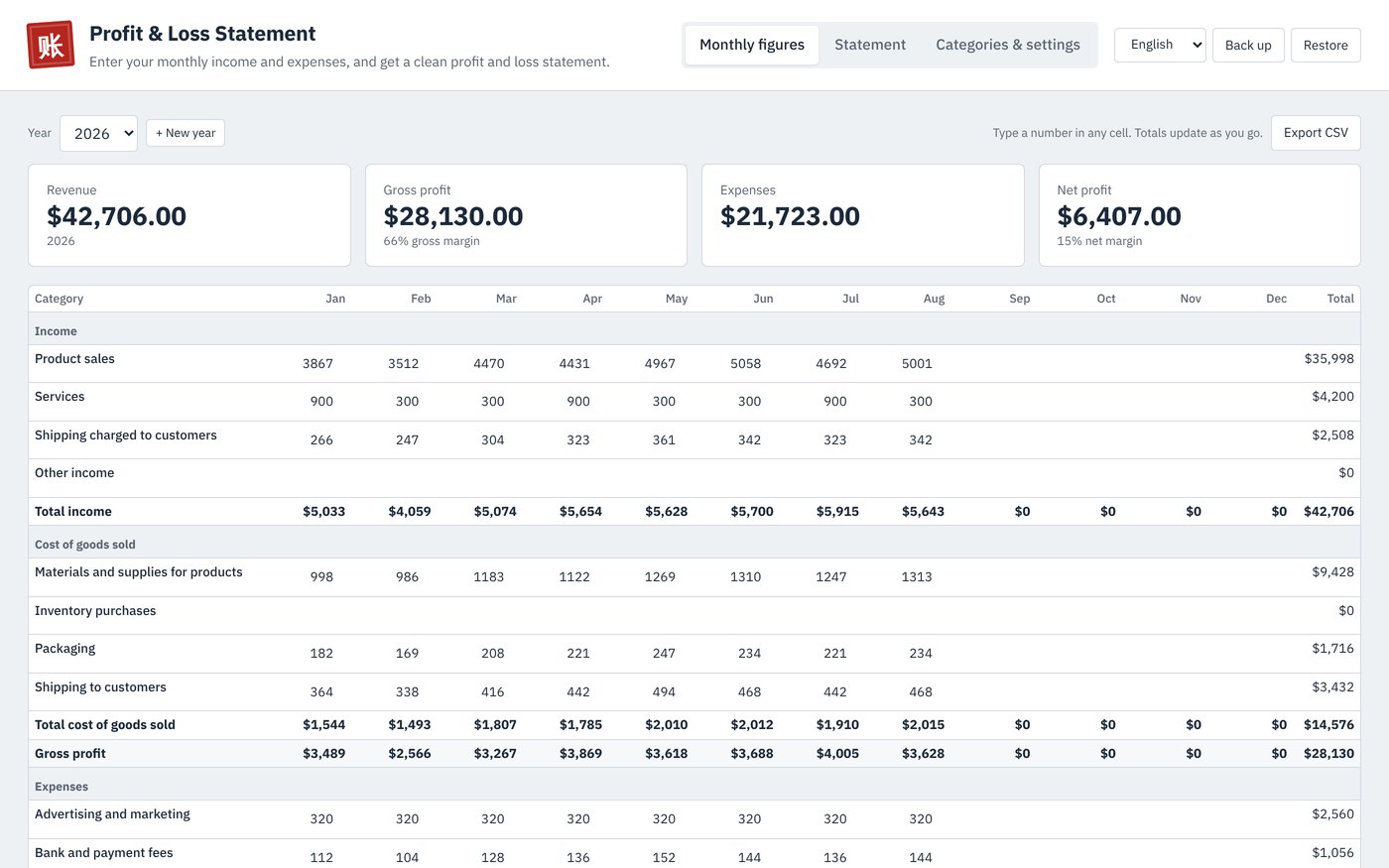Click Total cost of goods sold Jan $1,544
The image size is (1389, 868).
tap(323, 725)
